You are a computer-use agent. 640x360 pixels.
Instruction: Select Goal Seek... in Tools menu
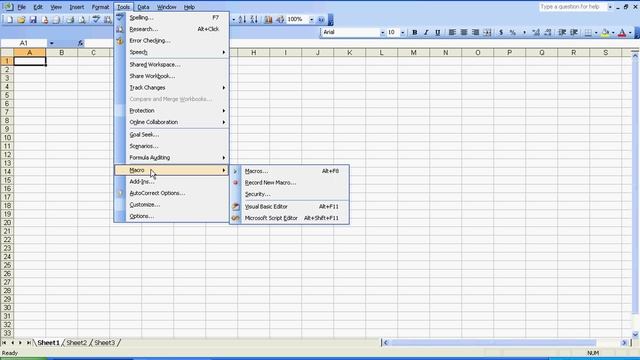click(171, 134)
